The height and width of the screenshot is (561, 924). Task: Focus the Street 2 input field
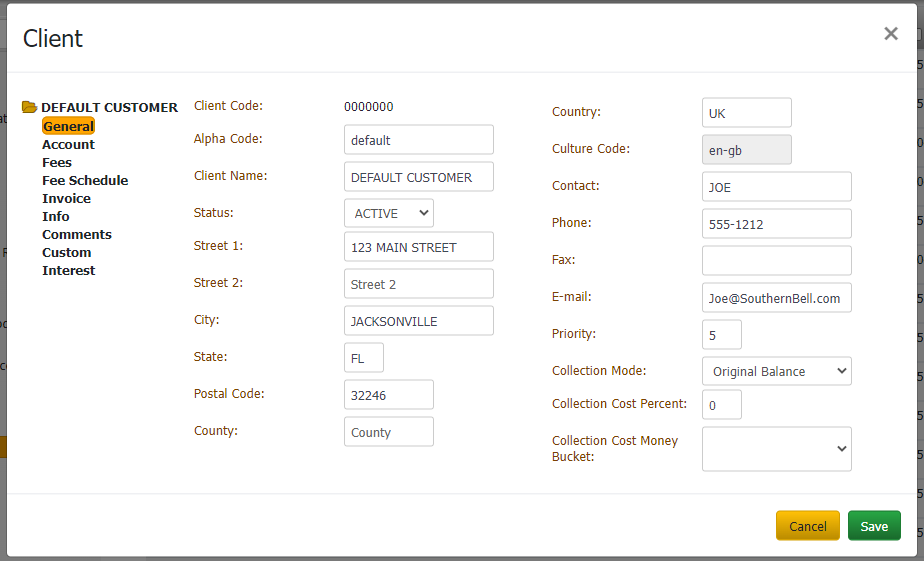pyautogui.click(x=418, y=284)
